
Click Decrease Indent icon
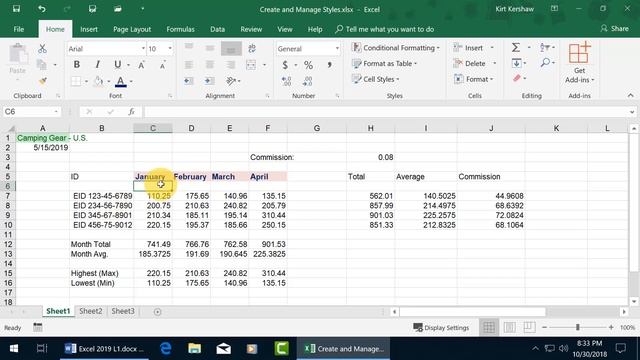tap(189, 81)
